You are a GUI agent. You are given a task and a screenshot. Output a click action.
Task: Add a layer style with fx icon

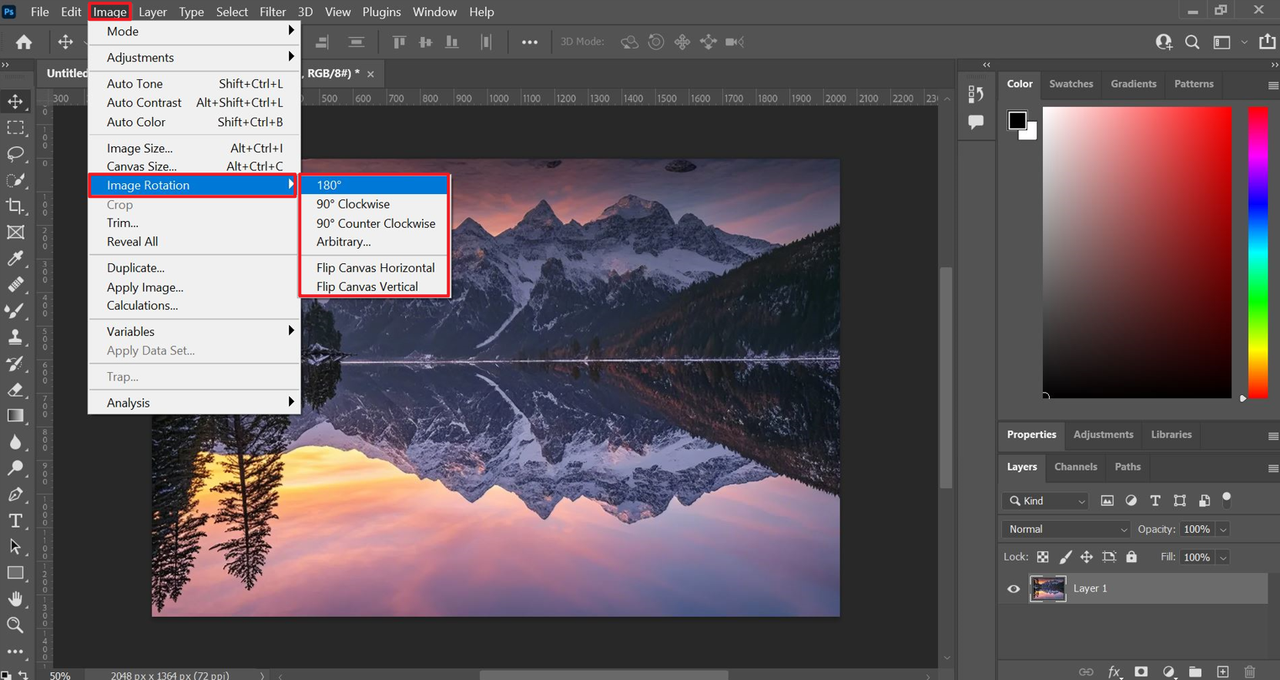tap(1114, 672)
